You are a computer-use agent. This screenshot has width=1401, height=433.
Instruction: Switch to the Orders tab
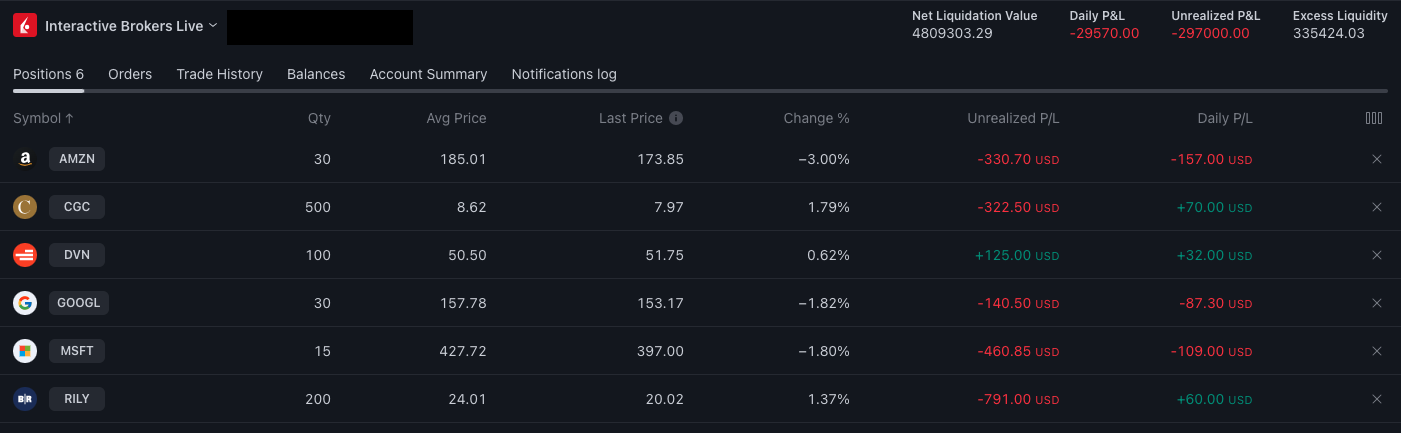(x=130, y=74)
